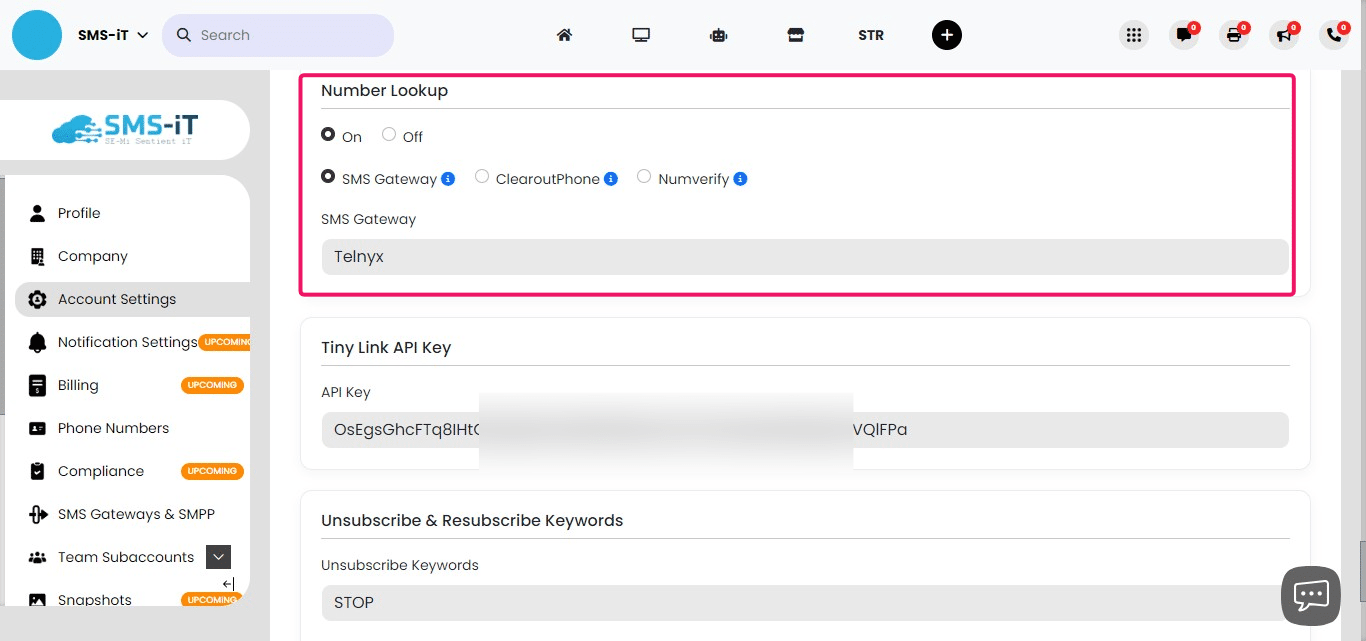Click the robot AI icon in top toolbar
Image resolution: width=1366 pixels, height=641 pixels.
point(718,34)
